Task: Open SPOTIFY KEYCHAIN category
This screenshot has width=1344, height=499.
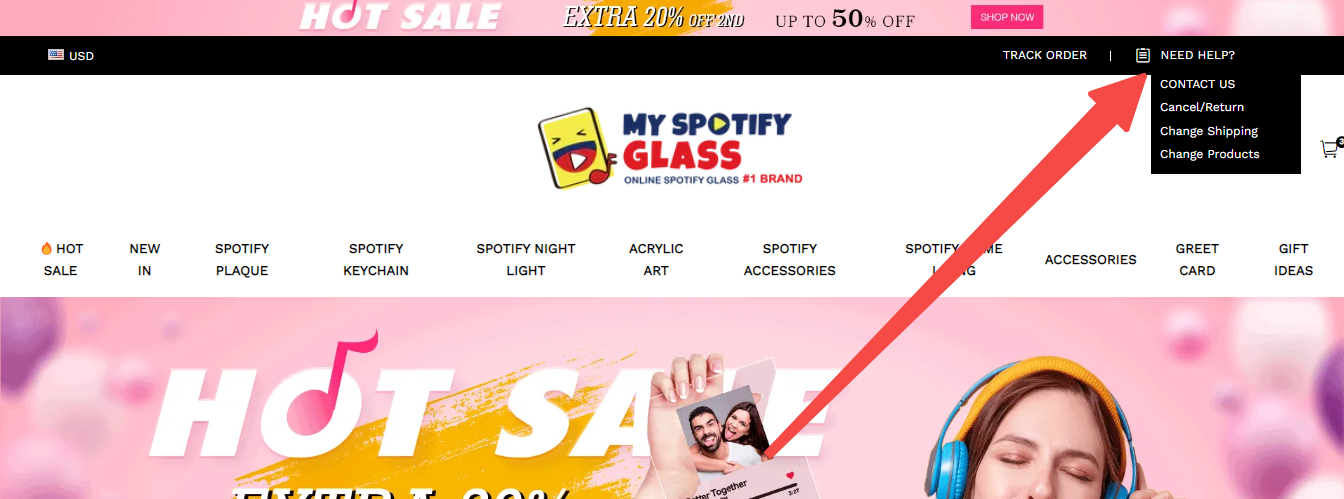Action: pyautogui.click(x=376, y=259)
